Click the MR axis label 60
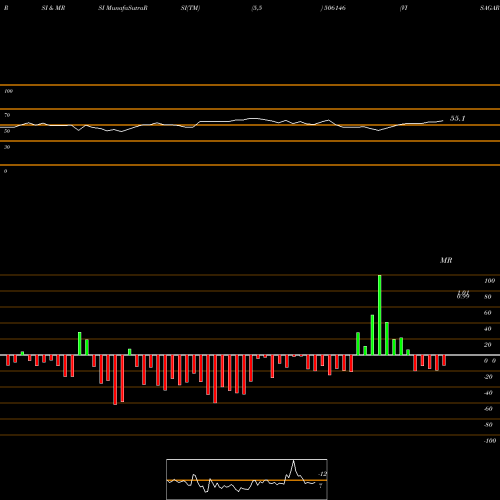Screen dimensions: 500x500 (488, 313)
